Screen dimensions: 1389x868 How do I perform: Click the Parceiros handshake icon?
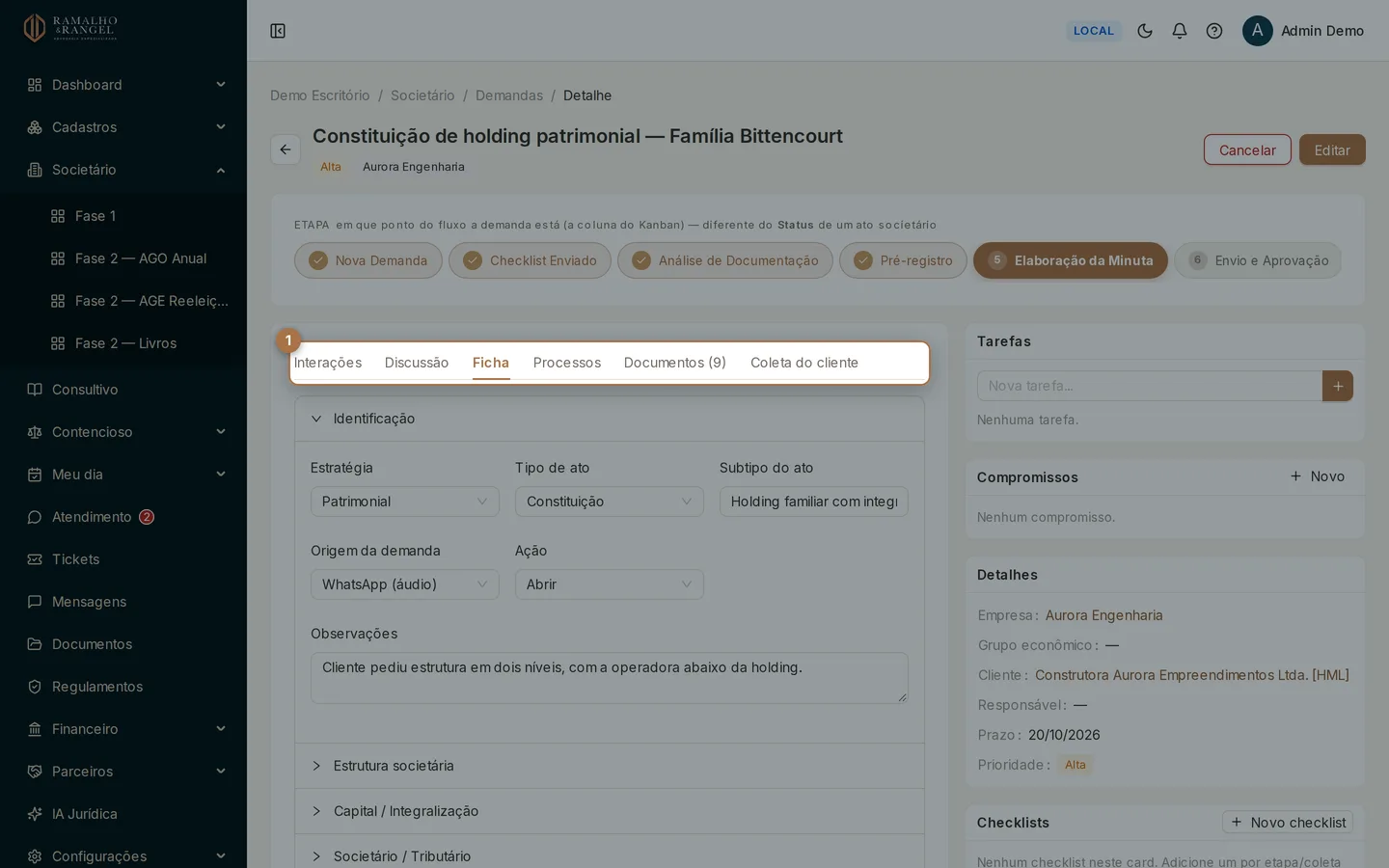35,772
